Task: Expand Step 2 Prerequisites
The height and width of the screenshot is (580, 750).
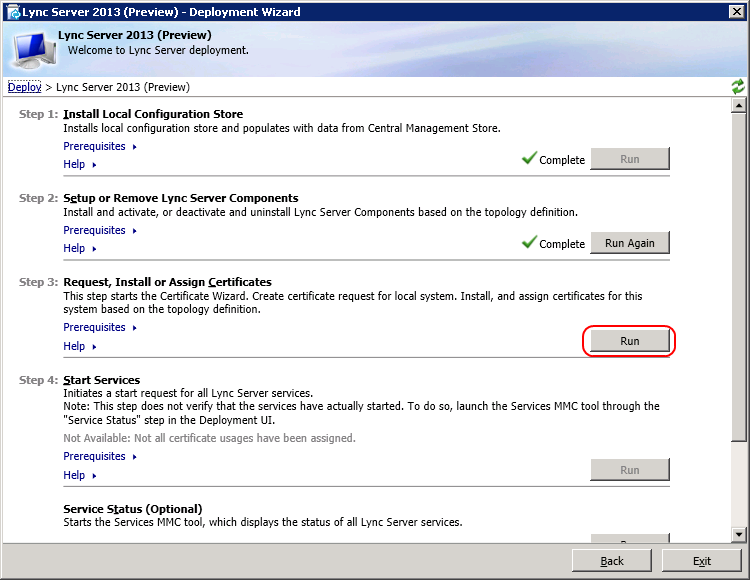Action: 100,230
